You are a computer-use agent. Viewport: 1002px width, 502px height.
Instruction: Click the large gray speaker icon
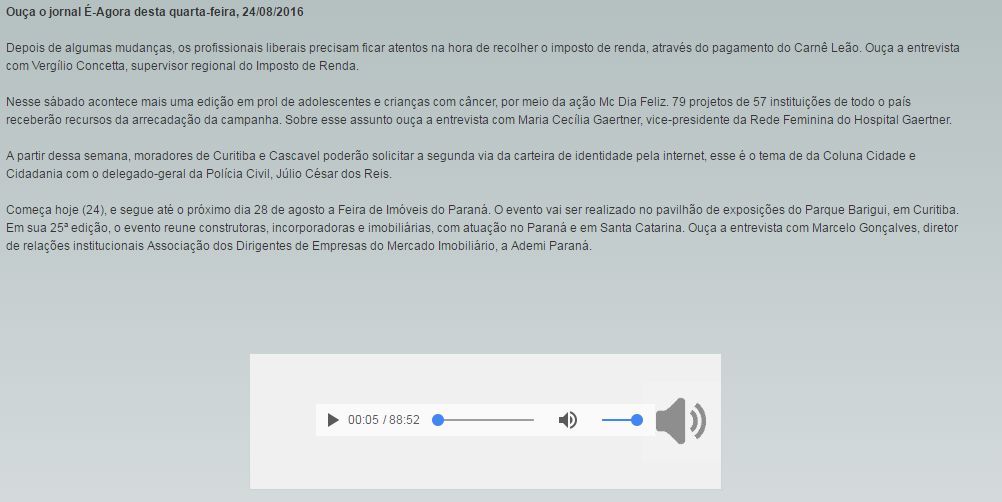[681, 421]
